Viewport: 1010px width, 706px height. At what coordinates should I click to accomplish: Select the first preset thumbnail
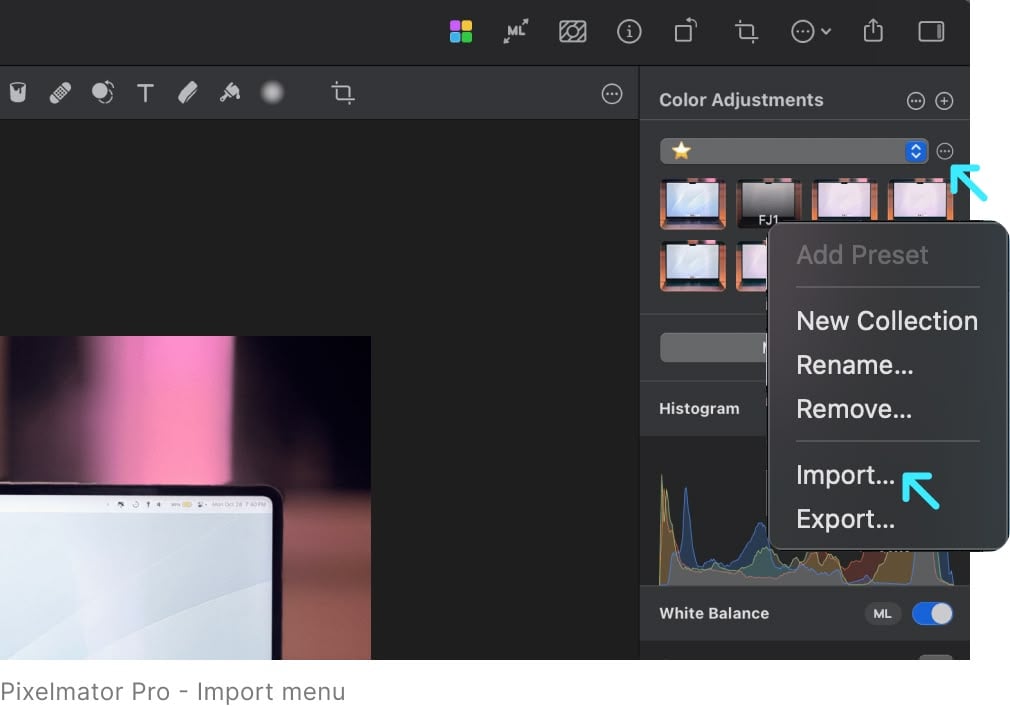point(692,204)
